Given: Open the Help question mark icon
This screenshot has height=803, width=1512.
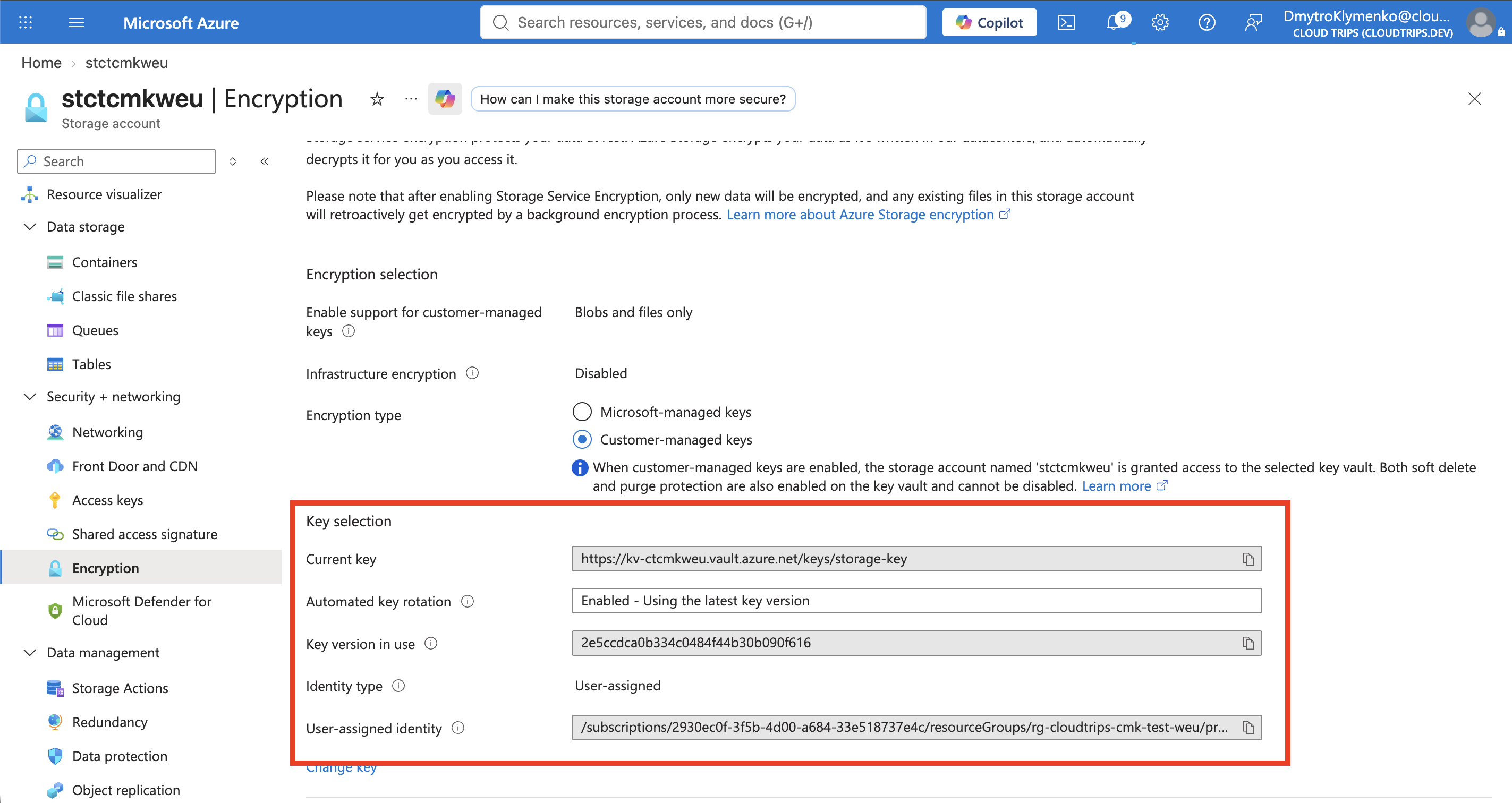Looking at the screenshot, I should 1207,22.
